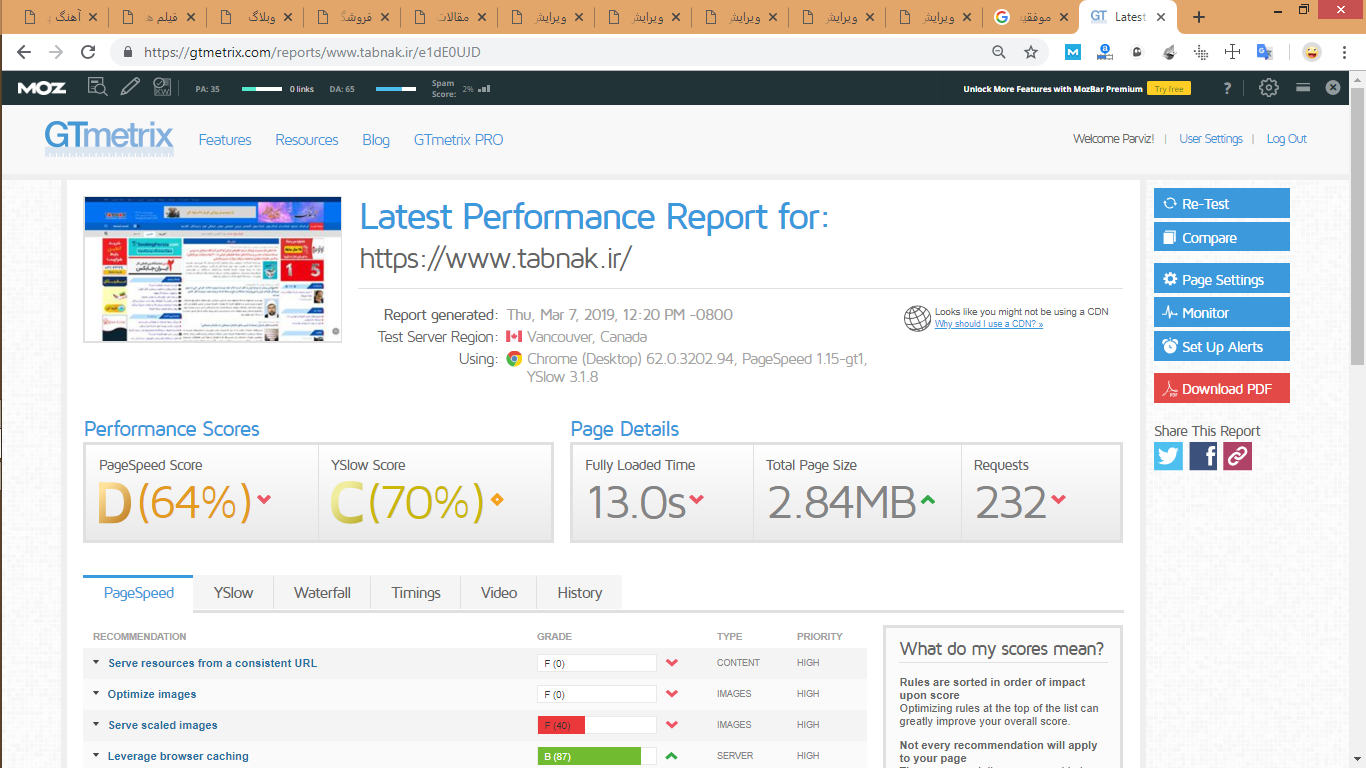Image resolution: width=1366 pixels, height=768 pixels.
Task: Open the Features menu
Action: (x=225, y=140)
